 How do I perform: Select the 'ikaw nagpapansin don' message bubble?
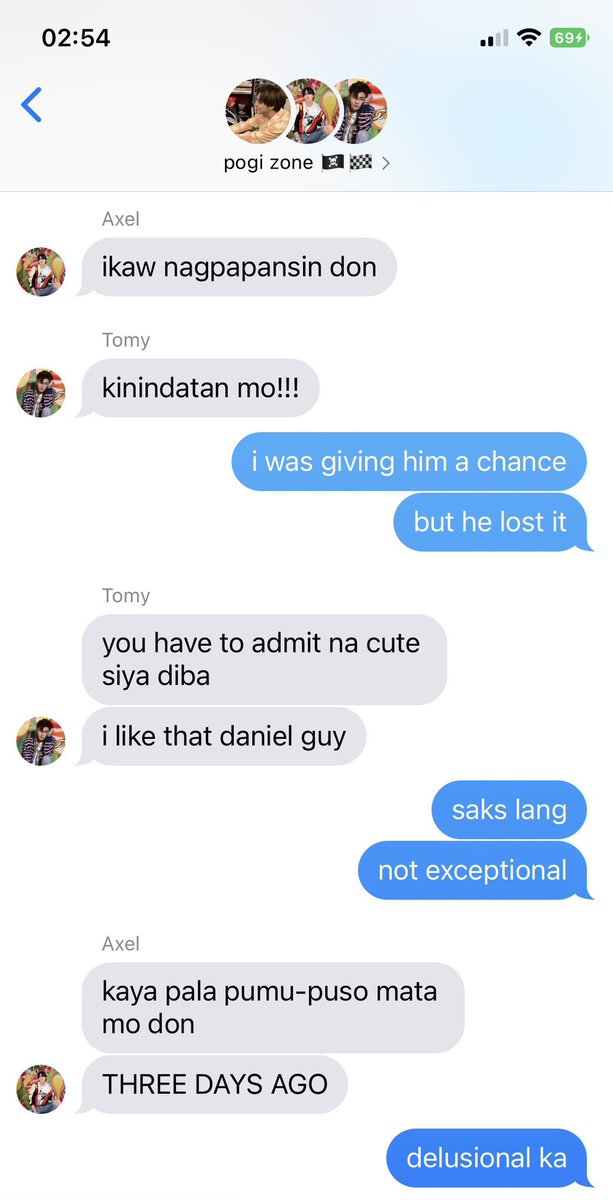pos(239,267)
